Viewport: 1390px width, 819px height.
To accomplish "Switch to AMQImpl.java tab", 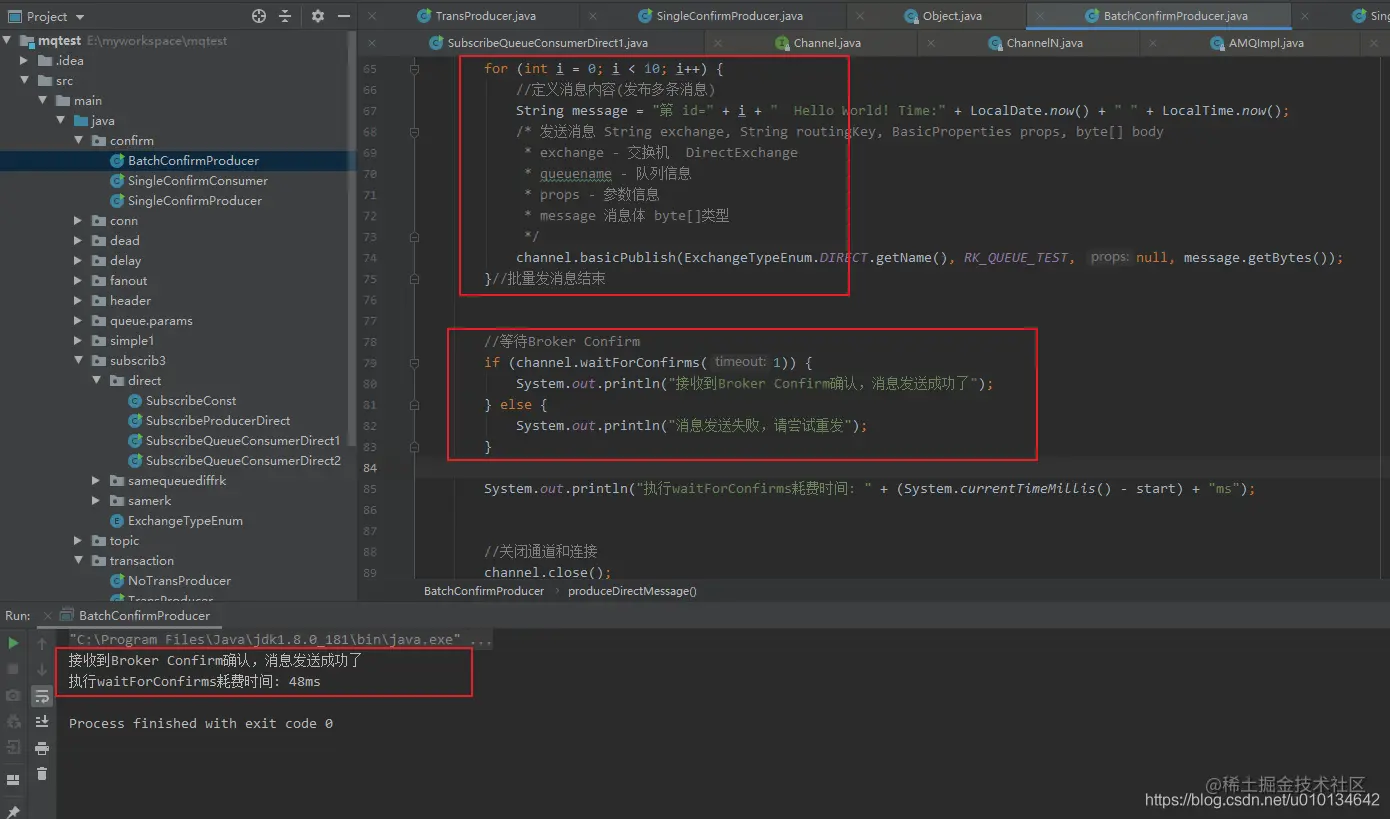I will pyautogui.click(x=1257, y=43).
